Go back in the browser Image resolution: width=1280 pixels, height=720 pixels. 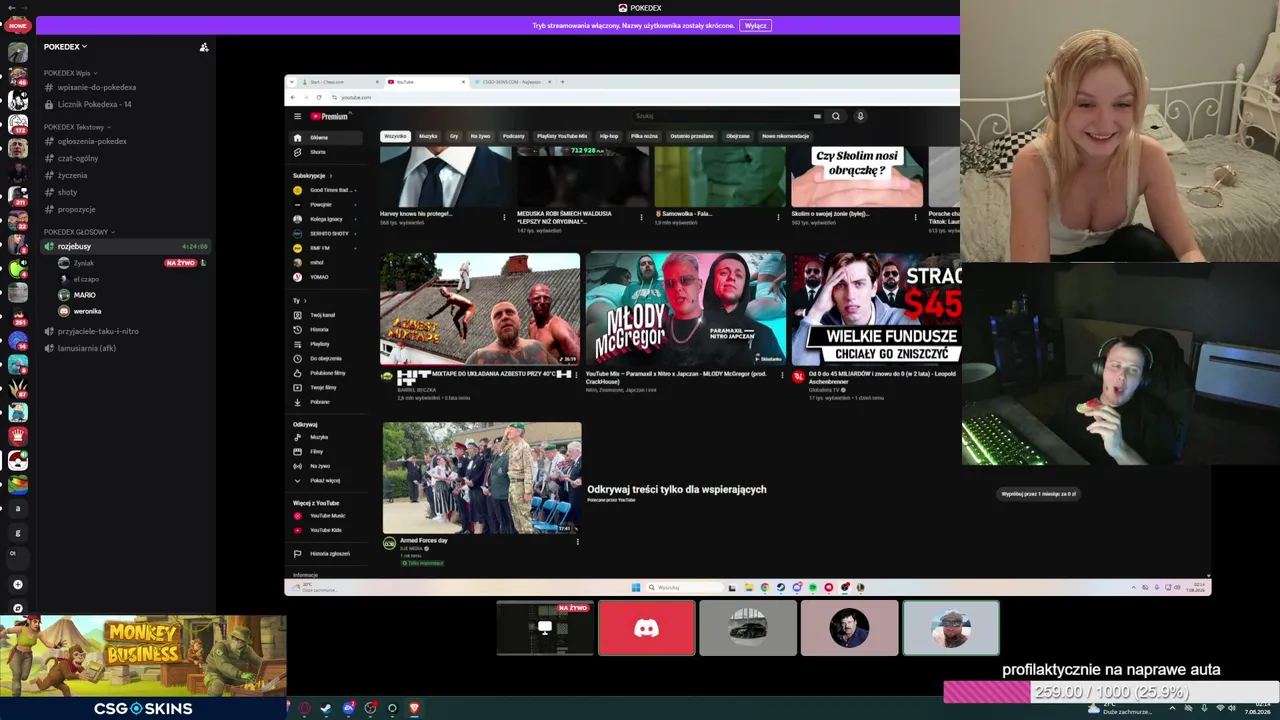tap(292, 97)
